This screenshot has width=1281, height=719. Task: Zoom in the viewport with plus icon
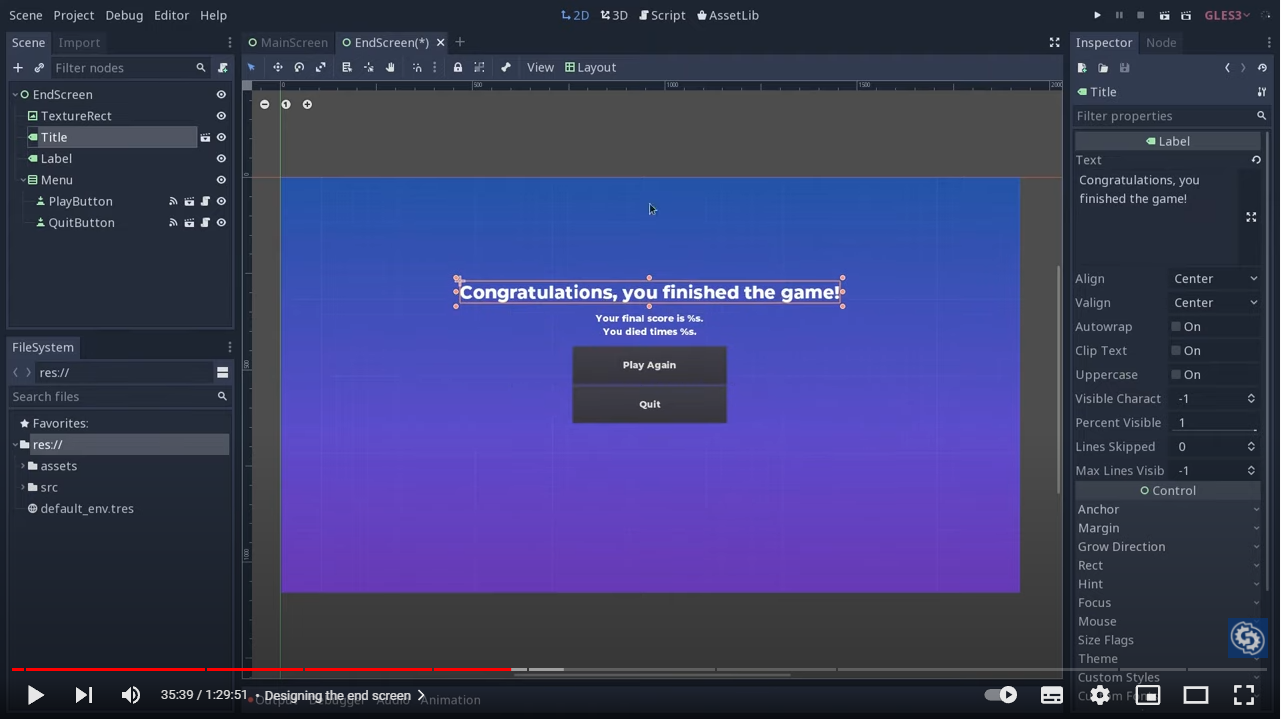click(x=307, y=104)
